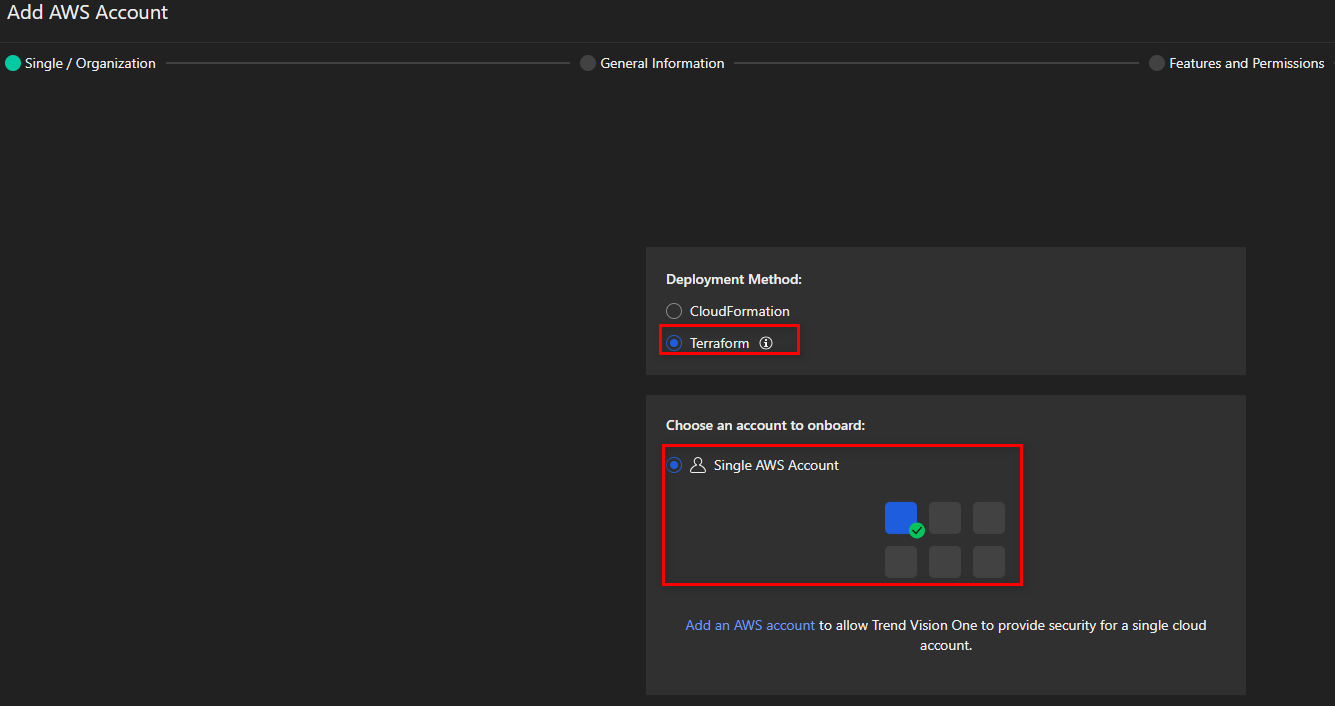Click the bottom-left gray account tile
The height and width of the screenshot is (706, 1335).
pyautogui.click(x=900, y=562)
